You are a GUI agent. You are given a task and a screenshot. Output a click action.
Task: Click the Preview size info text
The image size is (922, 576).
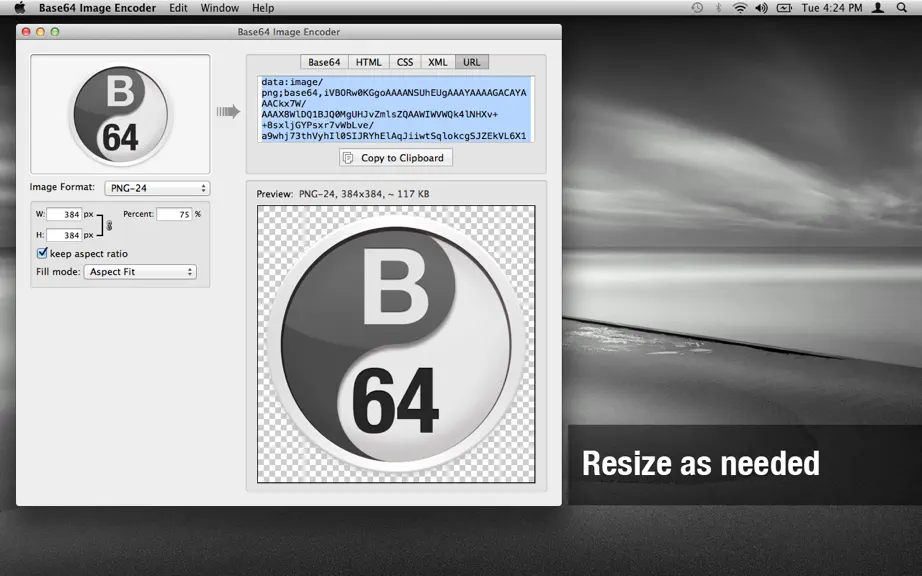pyautogui.click(x=364, y=193)
